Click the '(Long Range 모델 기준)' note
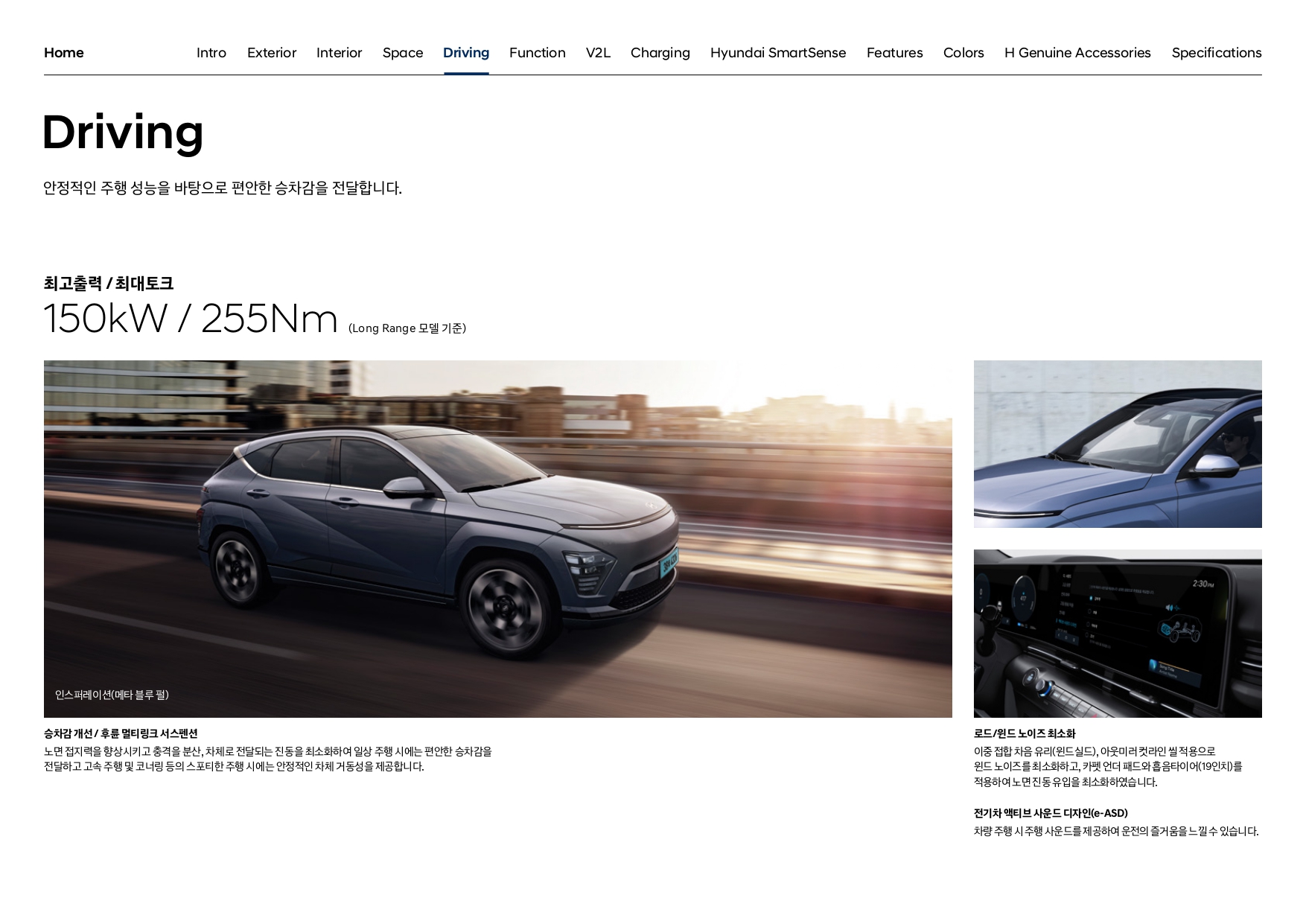This screenshot has width=1306, height=924. tap(407, 328)
